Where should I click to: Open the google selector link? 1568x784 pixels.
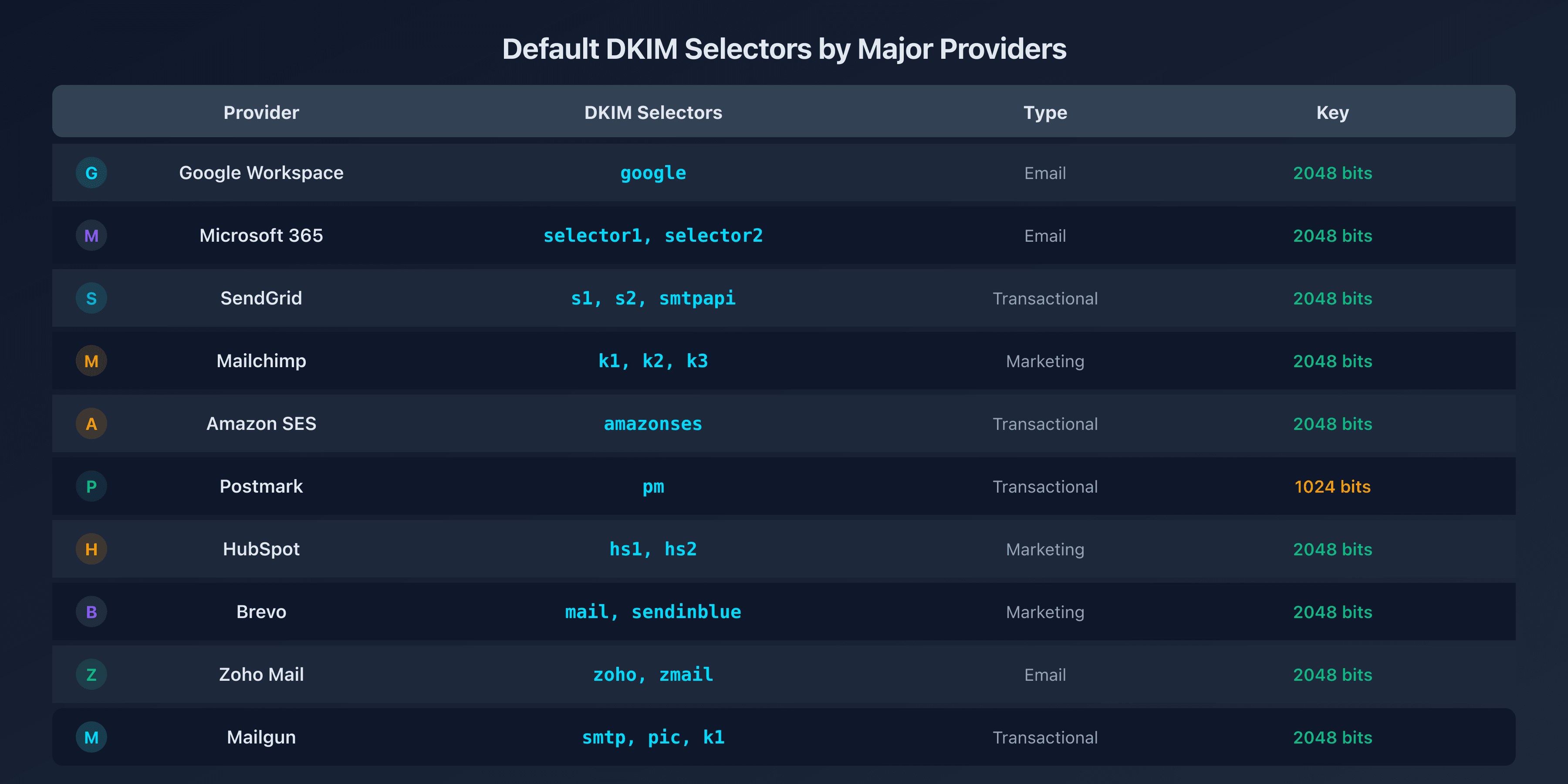(x=652, y=172)
